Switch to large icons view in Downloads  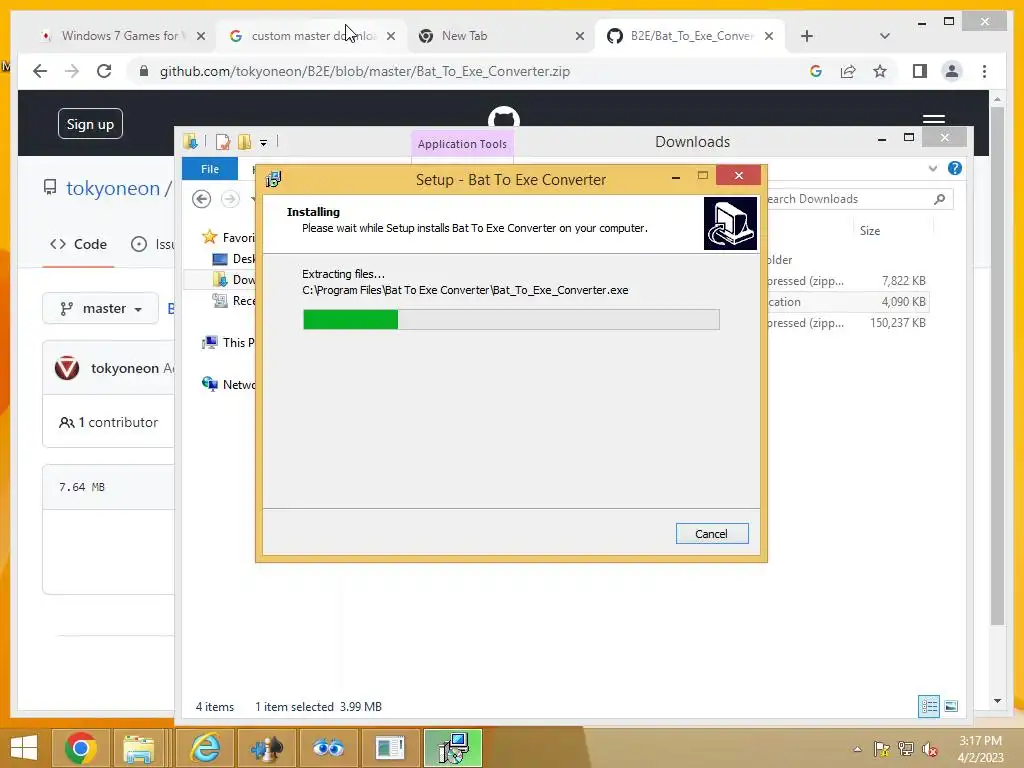click(952, 706)
